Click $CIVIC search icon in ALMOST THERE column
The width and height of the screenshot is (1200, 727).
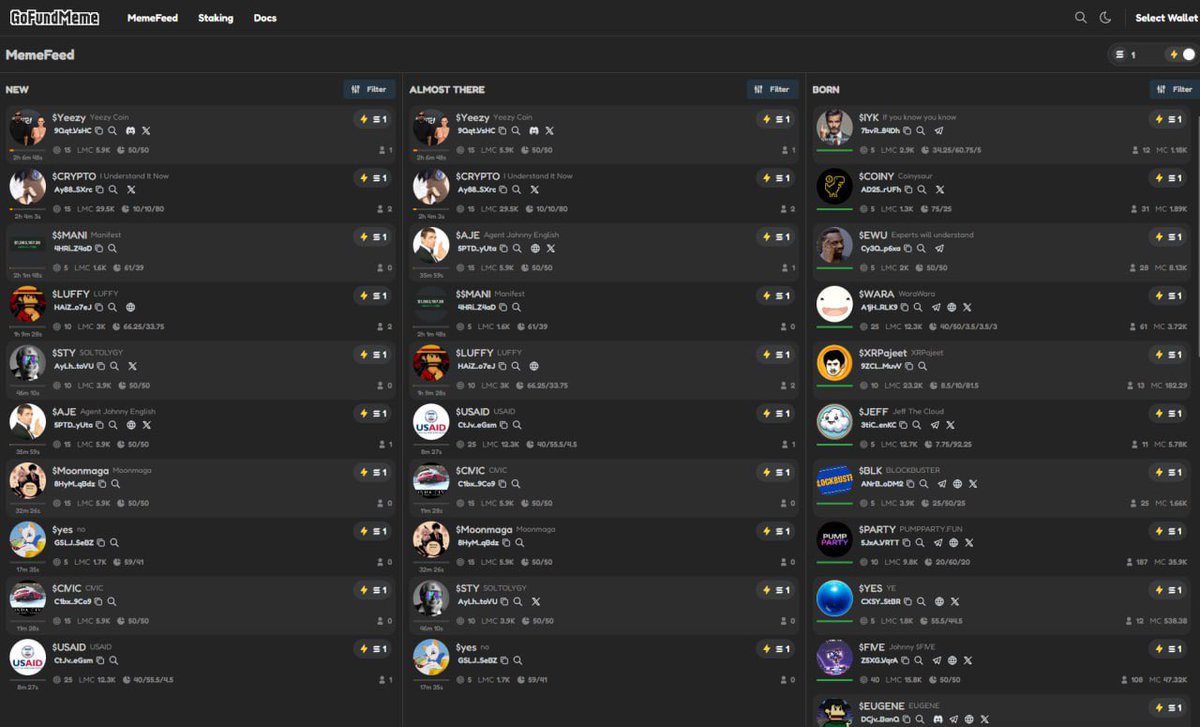click(x=516, y=484)
